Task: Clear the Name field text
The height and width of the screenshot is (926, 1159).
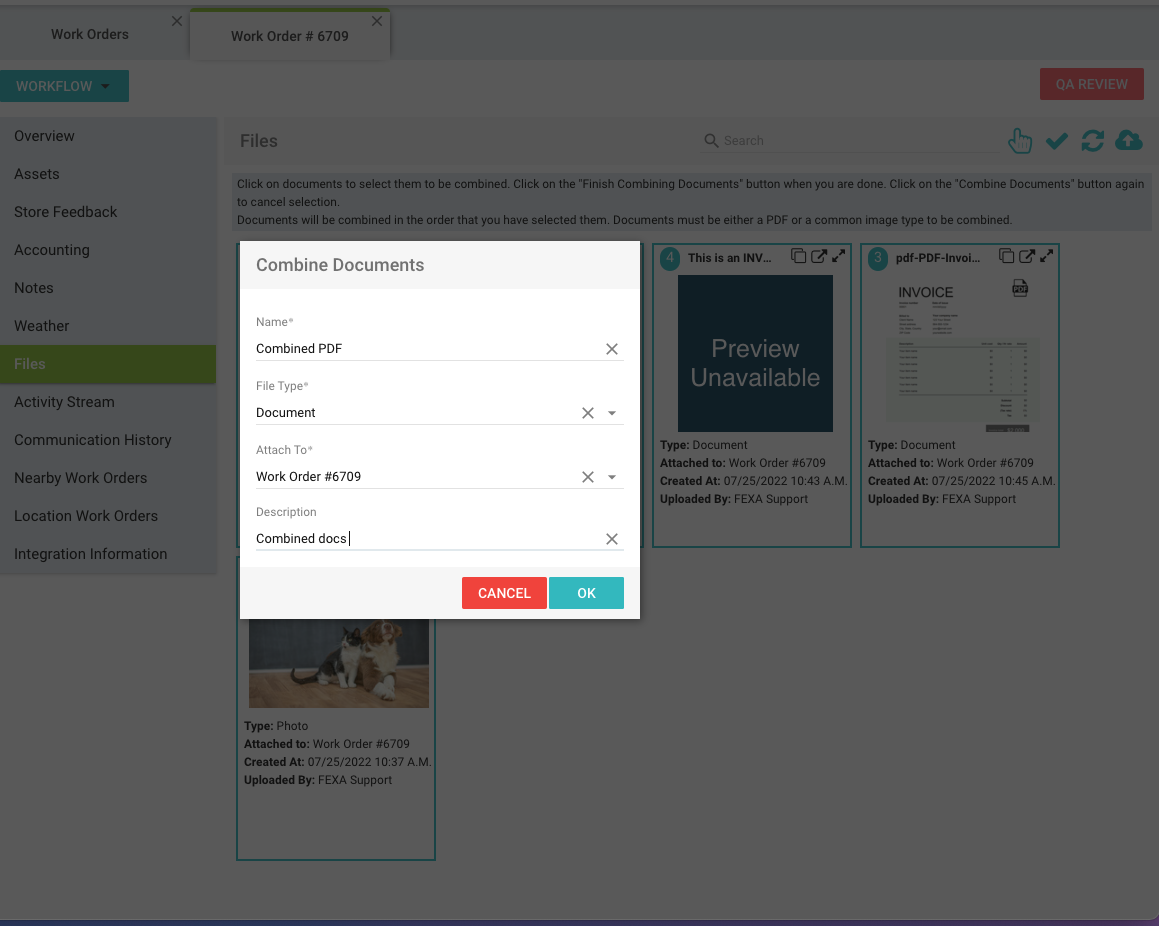Action: pos(612,349)
